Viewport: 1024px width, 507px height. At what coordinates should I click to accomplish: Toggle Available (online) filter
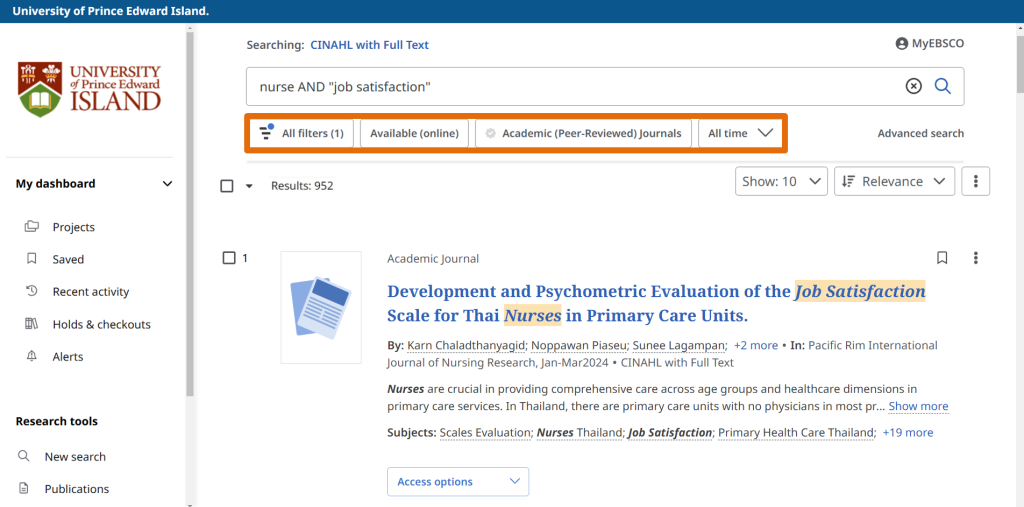414,133
